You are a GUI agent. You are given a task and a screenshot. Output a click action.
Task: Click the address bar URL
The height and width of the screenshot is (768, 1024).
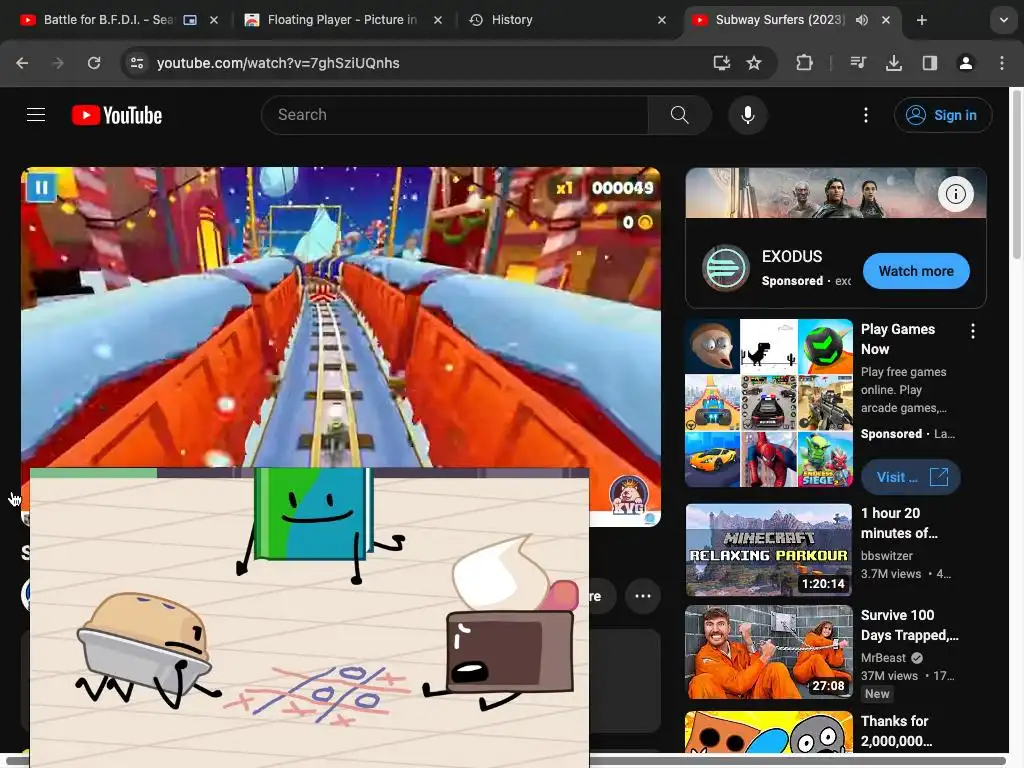[278, 63]
